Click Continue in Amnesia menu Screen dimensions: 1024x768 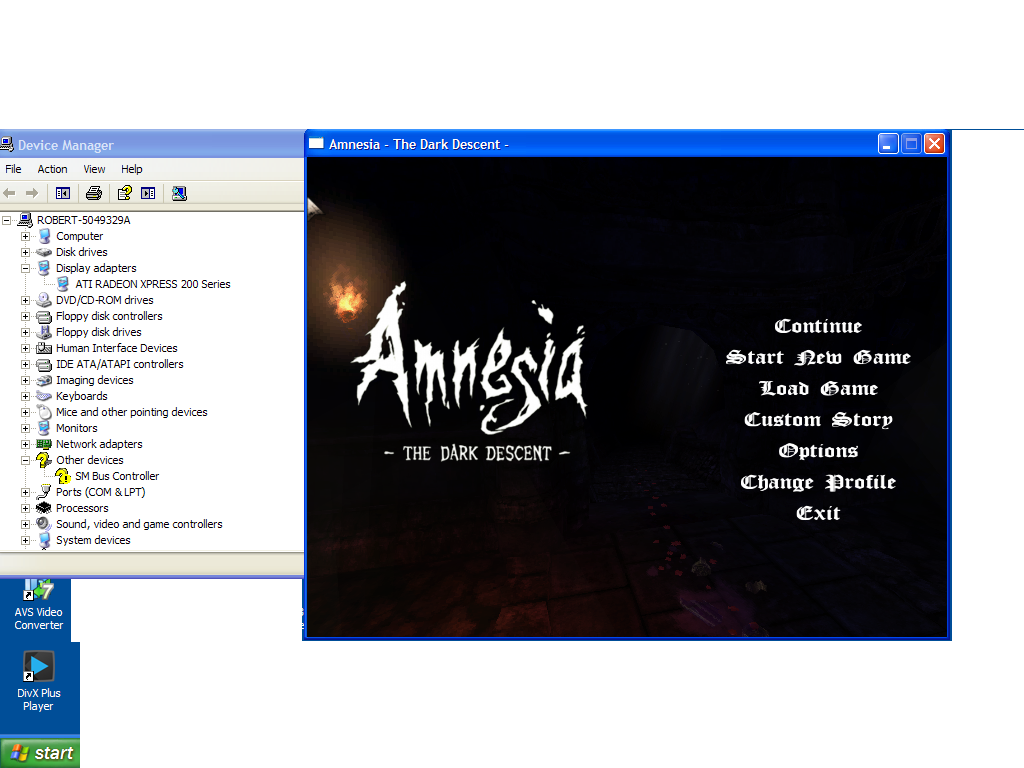coord(818,326)
